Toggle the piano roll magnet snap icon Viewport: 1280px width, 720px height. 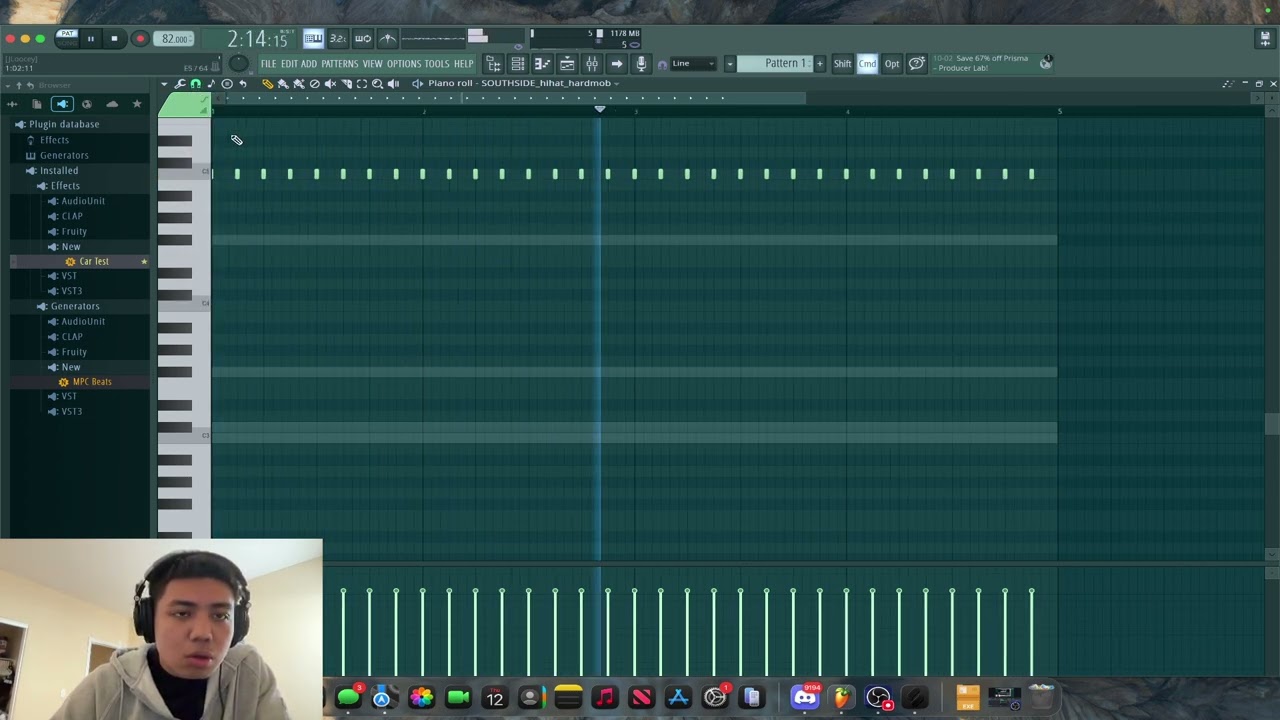coord(195,84)
